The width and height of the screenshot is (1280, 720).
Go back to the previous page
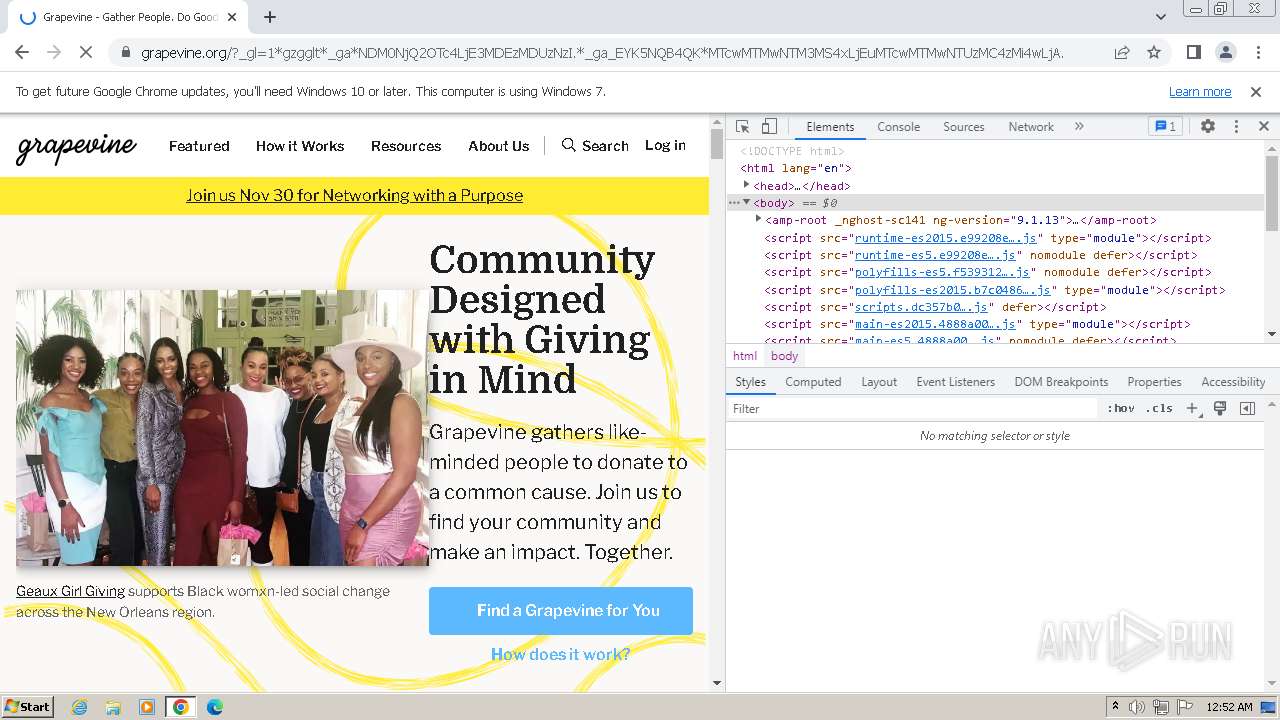22,52
